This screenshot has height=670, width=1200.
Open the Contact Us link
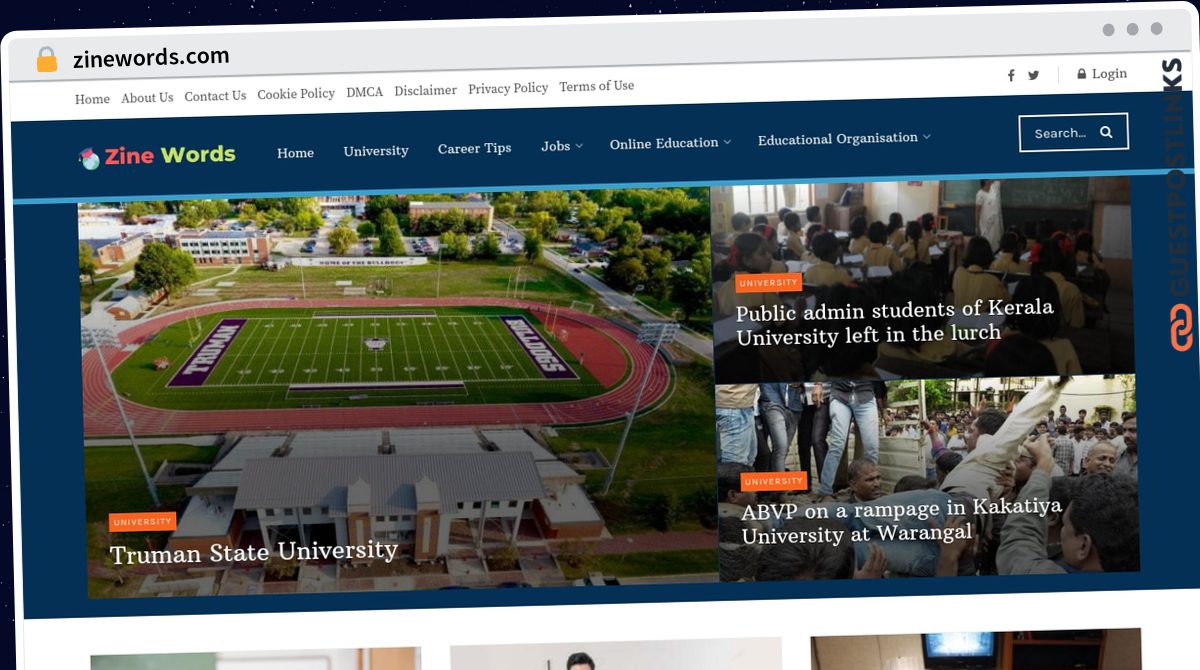[215, 96]
